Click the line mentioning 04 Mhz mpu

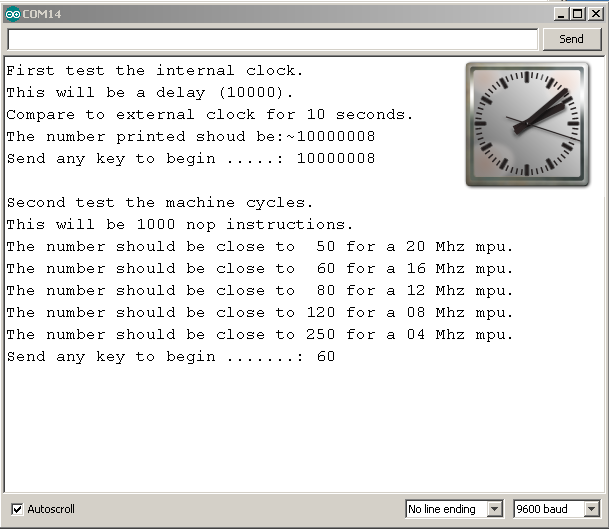260,335
